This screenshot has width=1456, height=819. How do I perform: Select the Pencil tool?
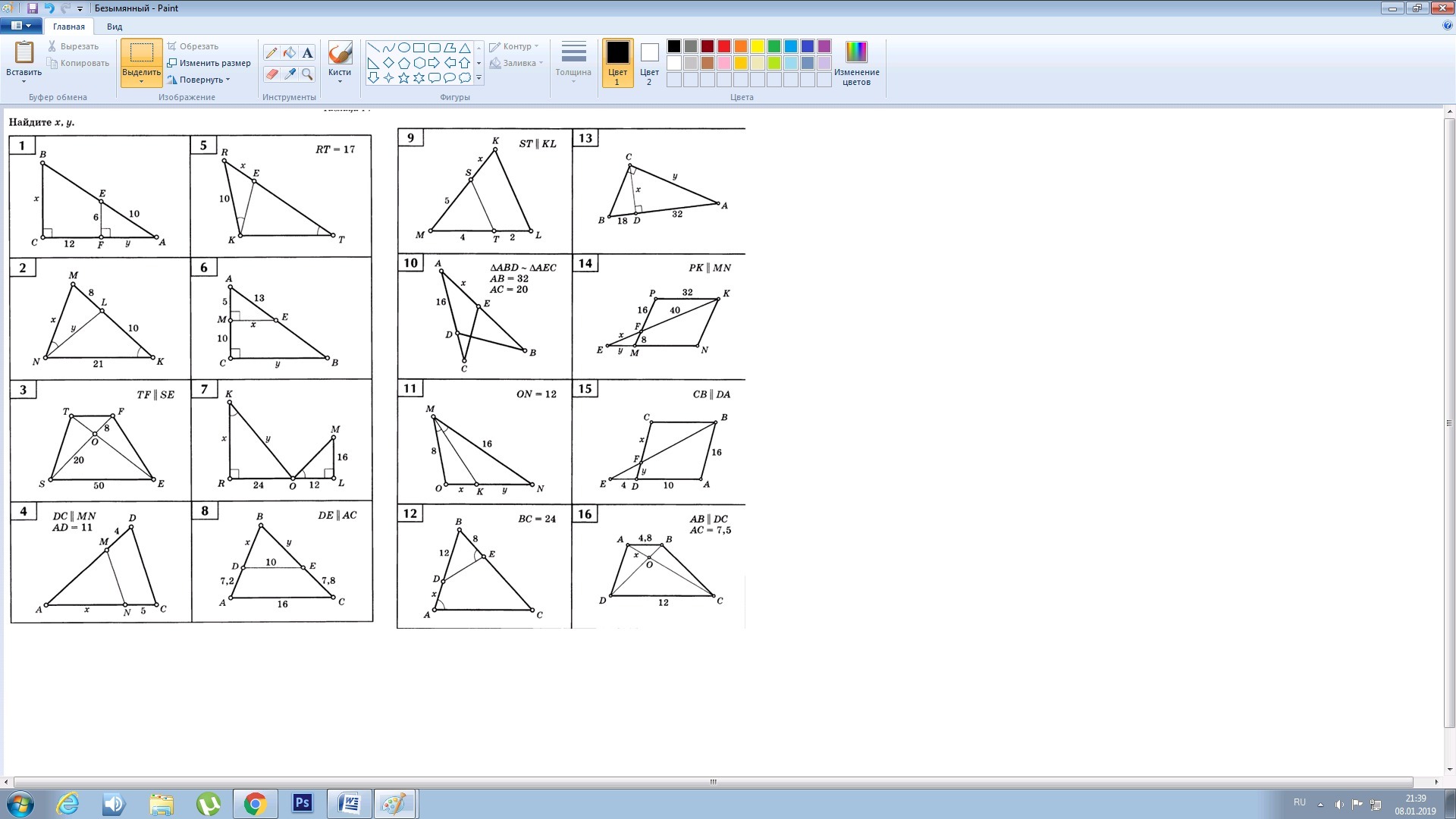click(271, 52)
